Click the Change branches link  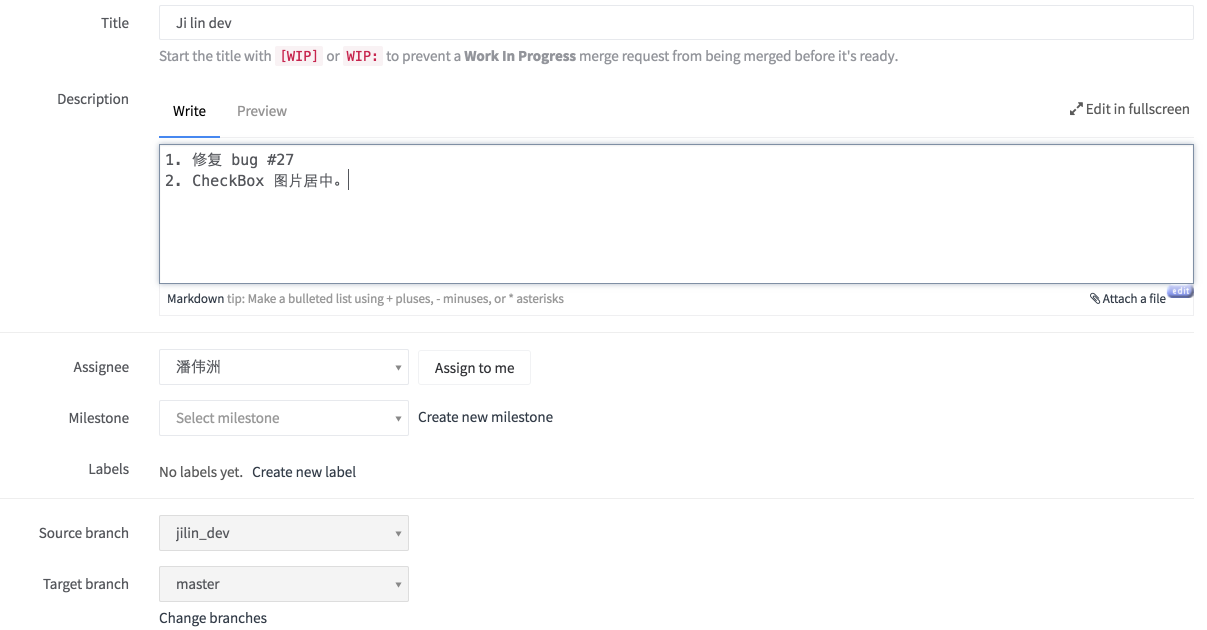pos(213,618)
